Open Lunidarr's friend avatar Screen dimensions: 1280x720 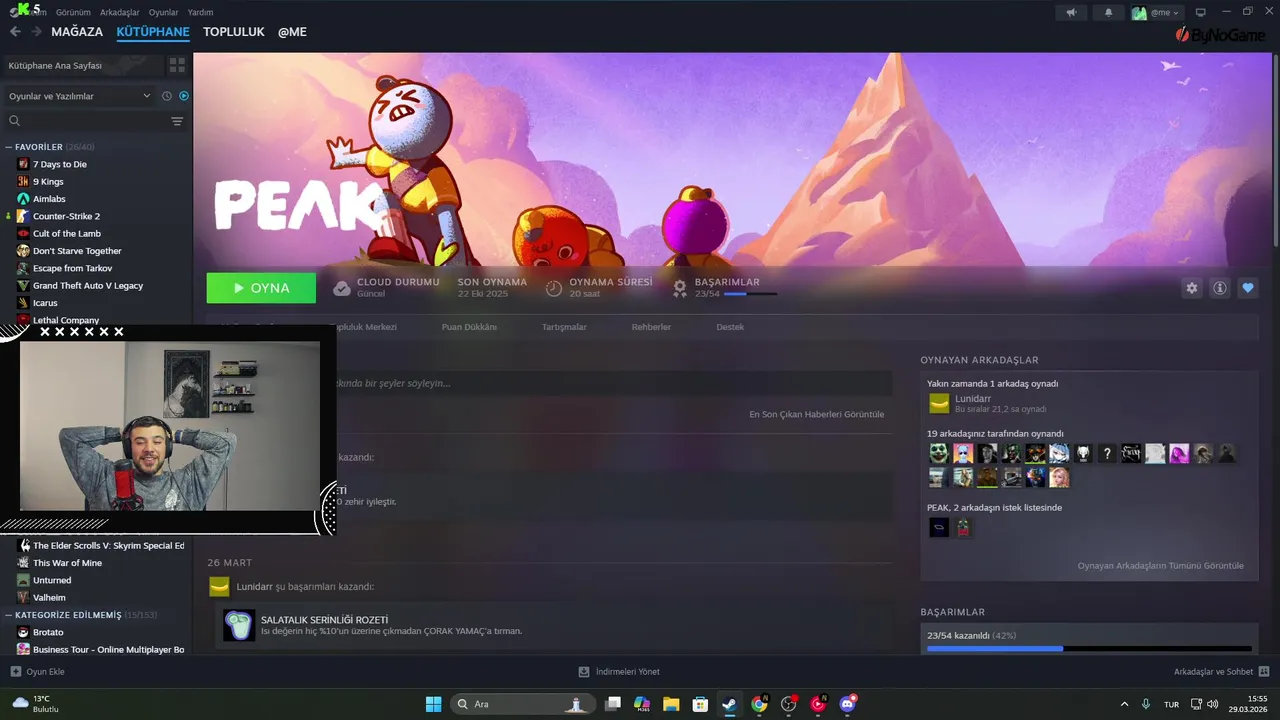(939, 403)
